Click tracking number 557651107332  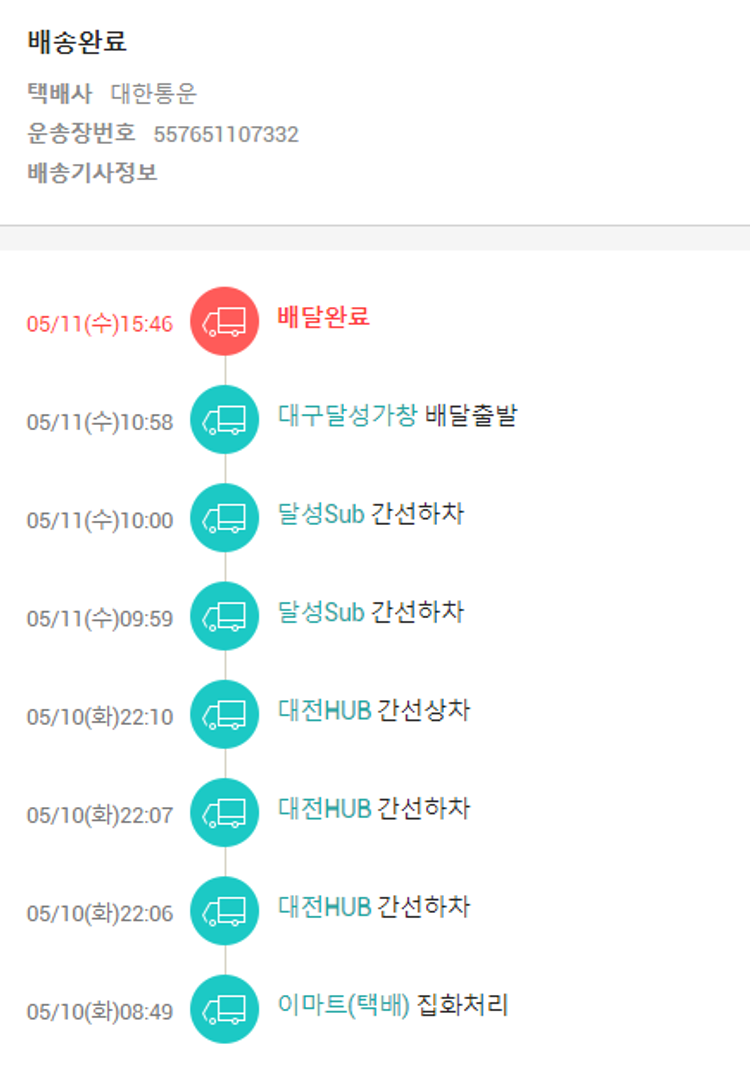click(226, 134)
